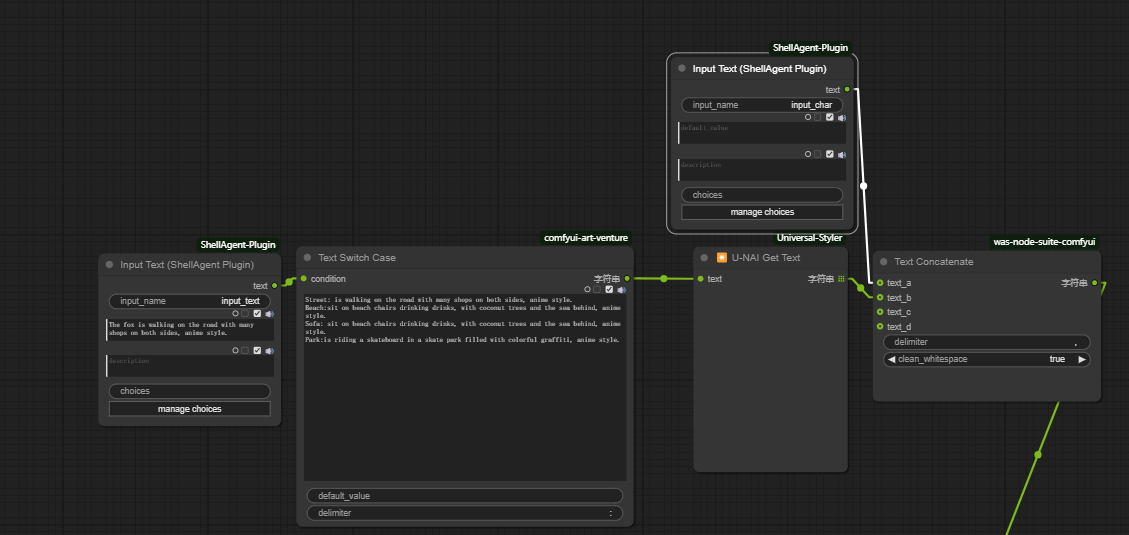Select circle radio above Text Switch Case text area
Image resolution: width=1129 pixels, height=535 pixels.
pyautogui.click(x=588, y=289)
